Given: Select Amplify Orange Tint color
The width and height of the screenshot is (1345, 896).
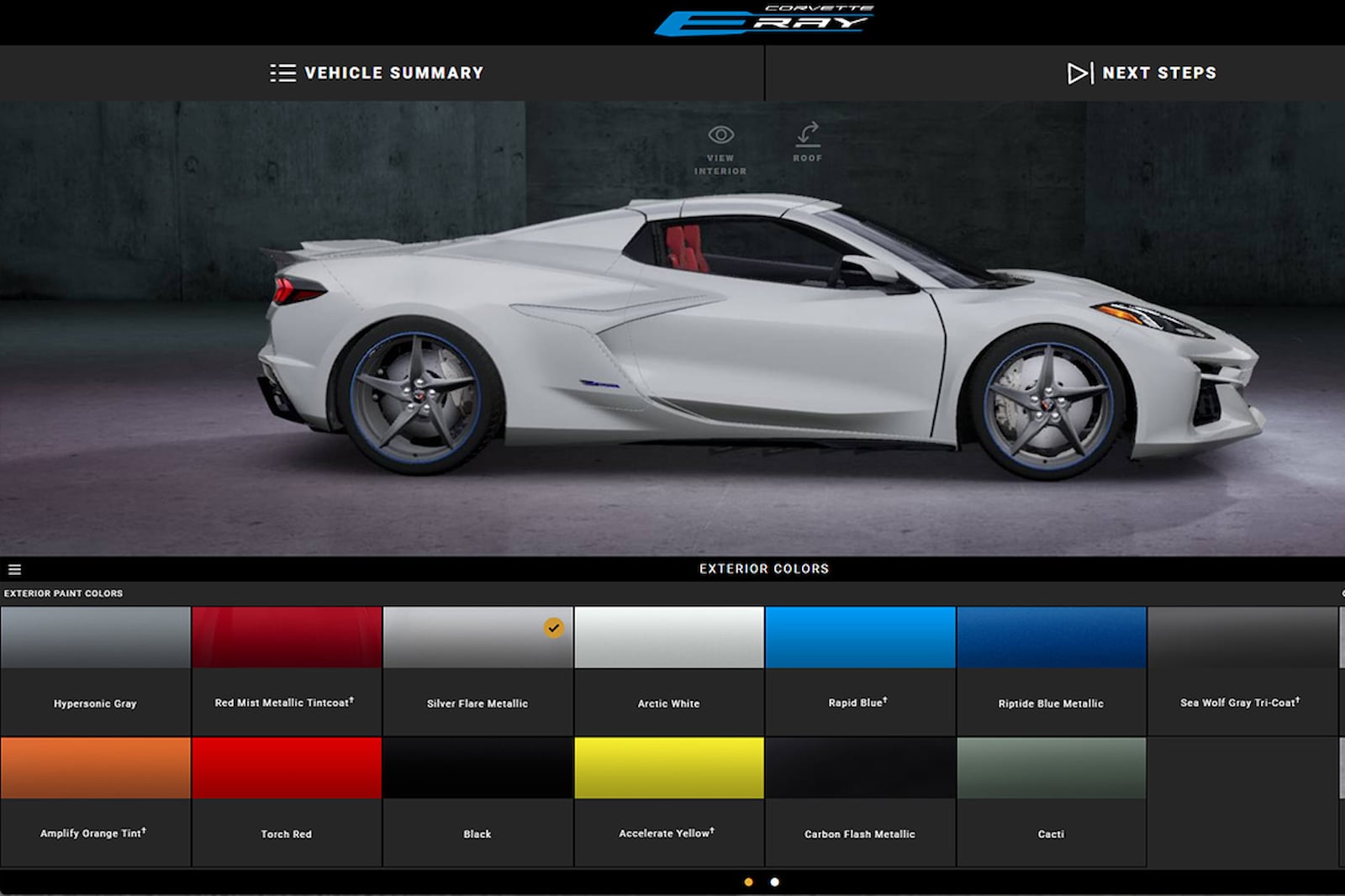Looking at the screenshot, I should point(95,768).
